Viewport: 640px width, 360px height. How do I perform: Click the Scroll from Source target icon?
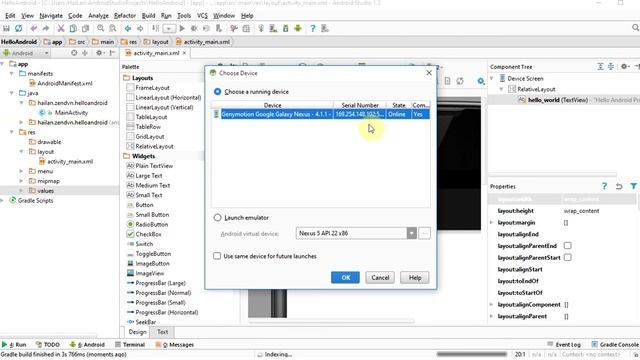point(74,53)
